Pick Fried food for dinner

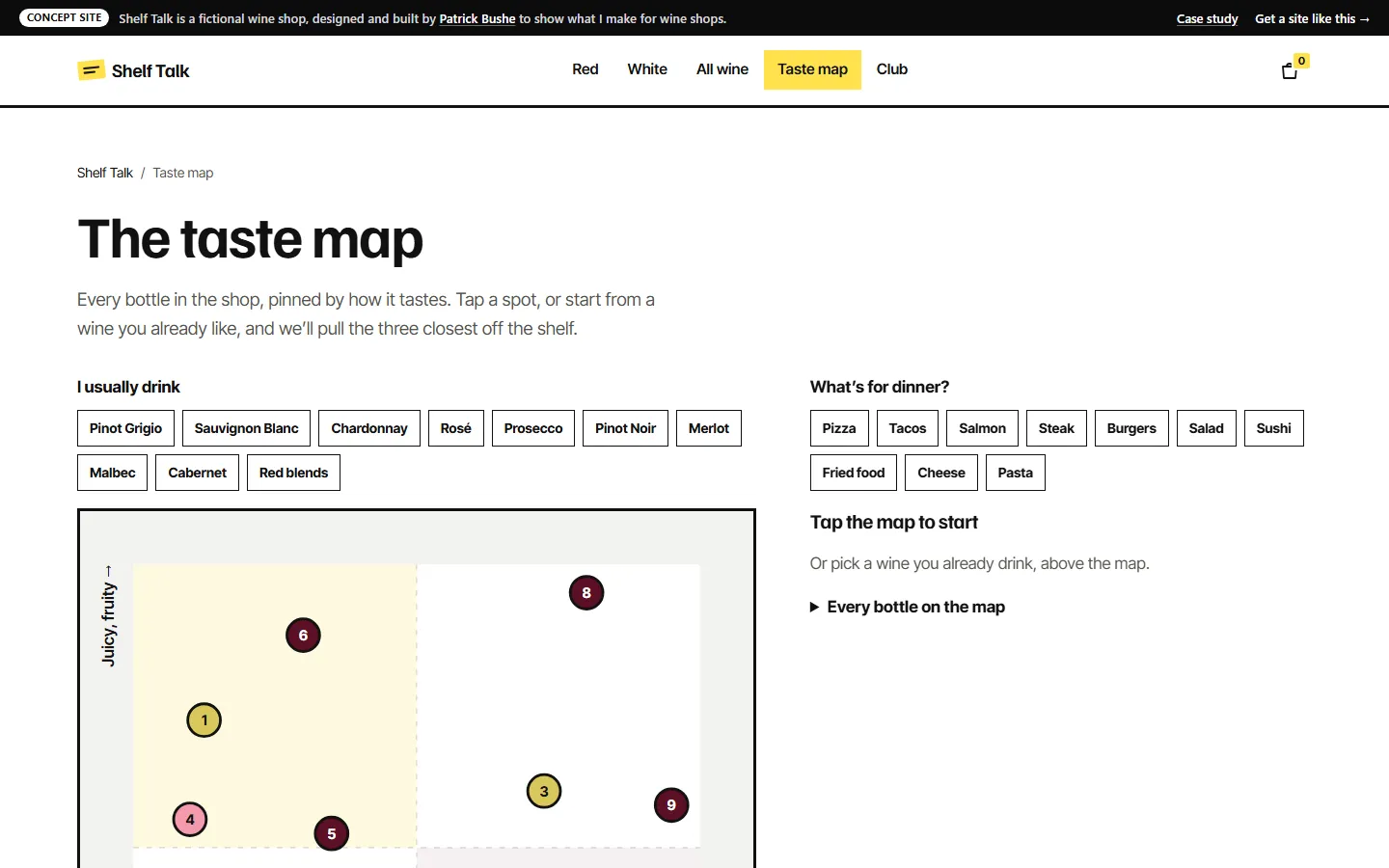tap(854, 473)
